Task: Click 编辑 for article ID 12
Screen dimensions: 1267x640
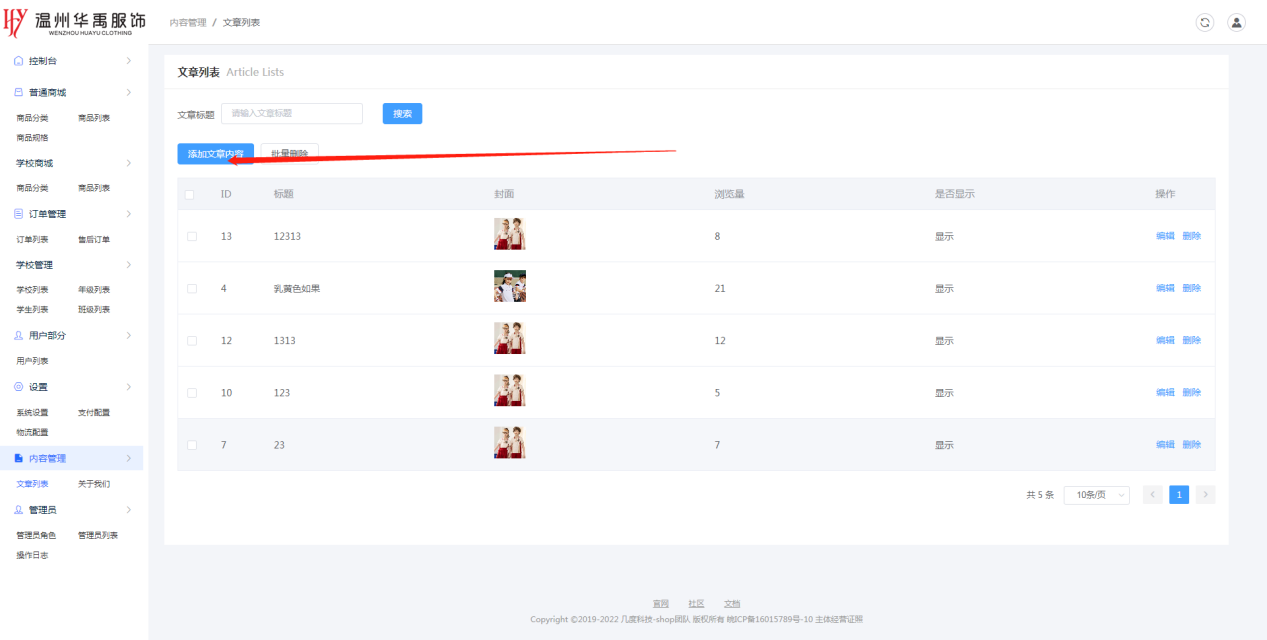Action: point(1165,340)
